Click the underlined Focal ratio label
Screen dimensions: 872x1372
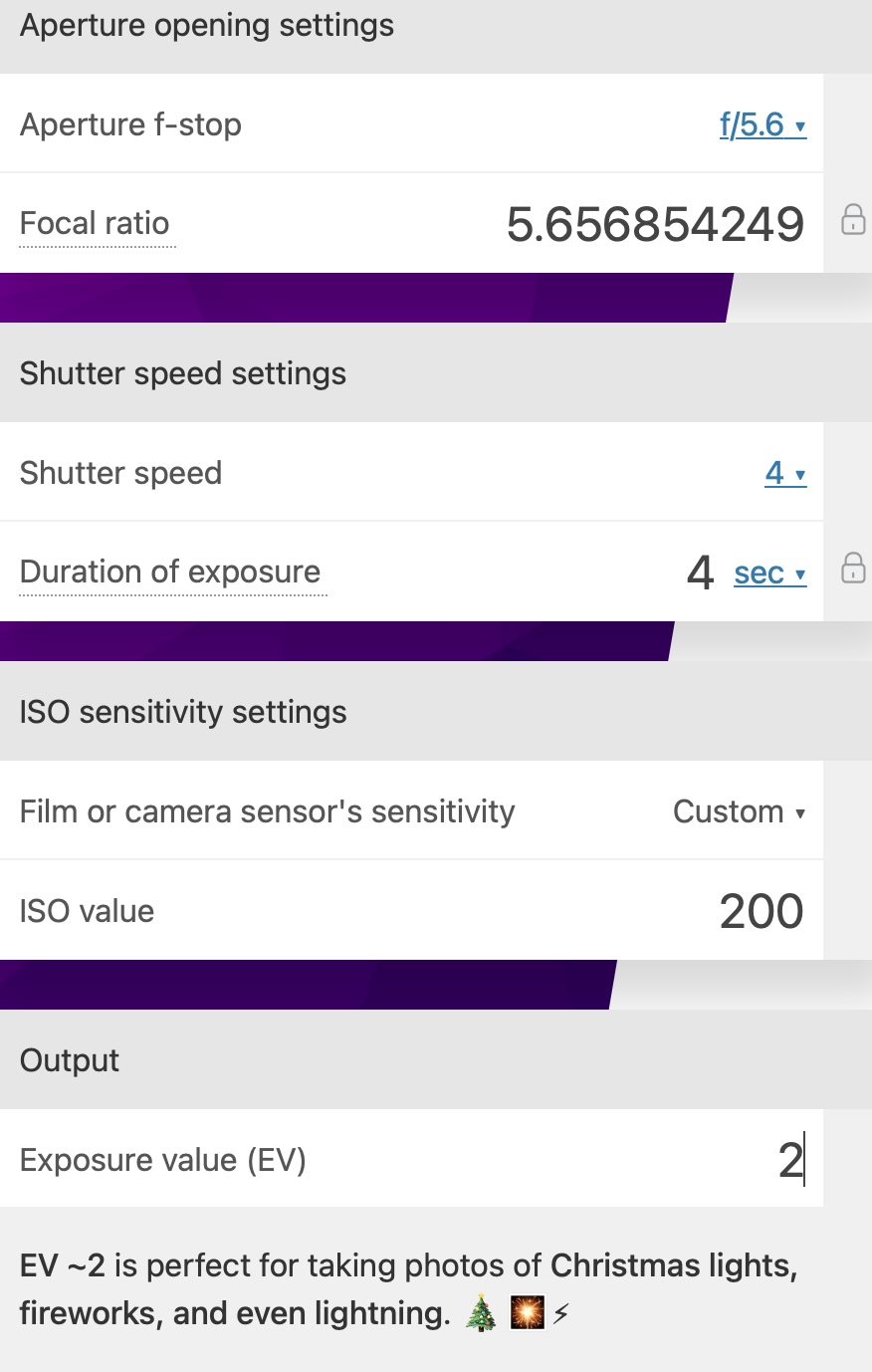click(x=96, y=224)
